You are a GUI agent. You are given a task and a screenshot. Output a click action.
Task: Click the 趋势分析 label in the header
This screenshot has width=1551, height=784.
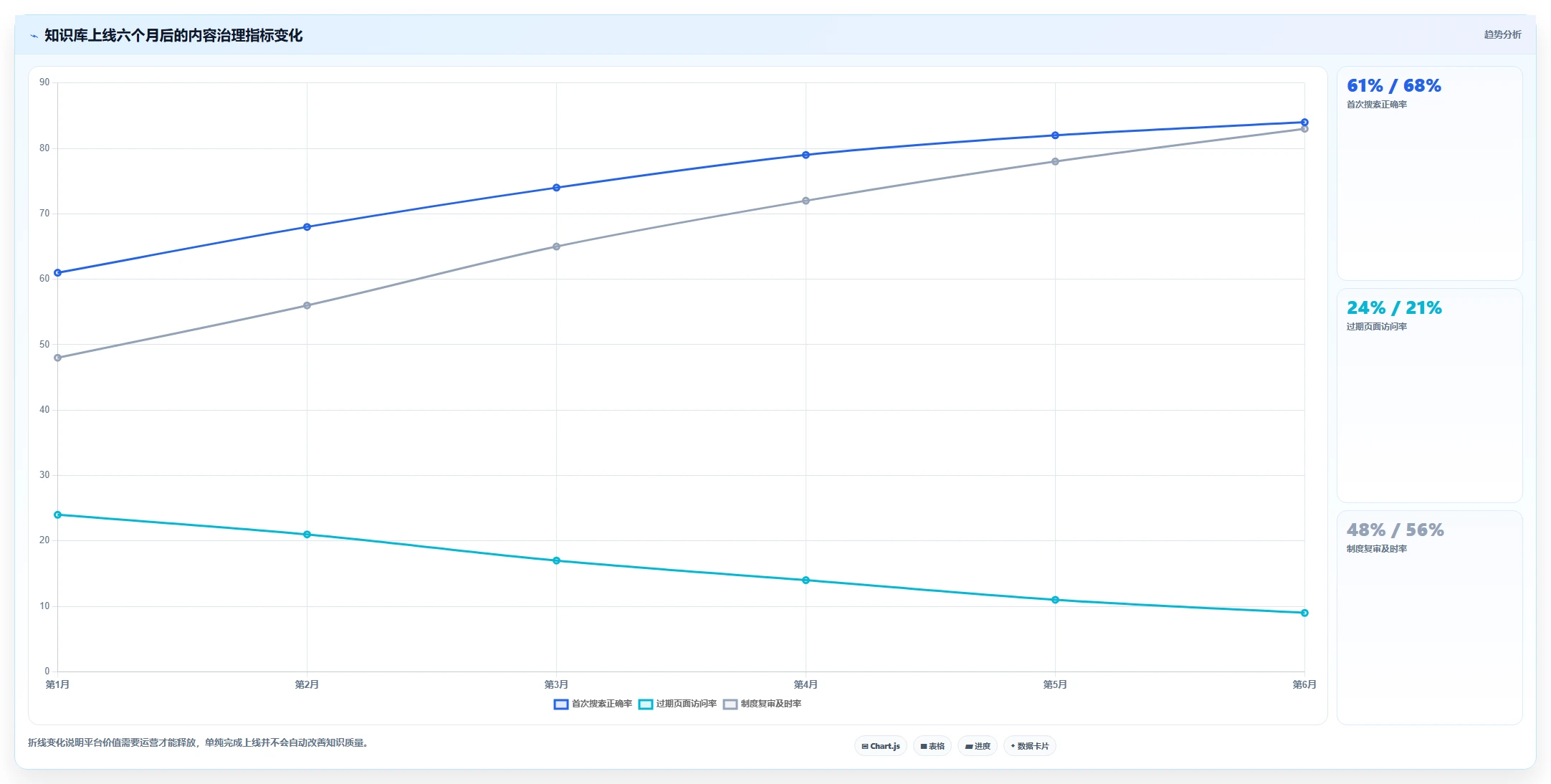[x=1502, y=34]
